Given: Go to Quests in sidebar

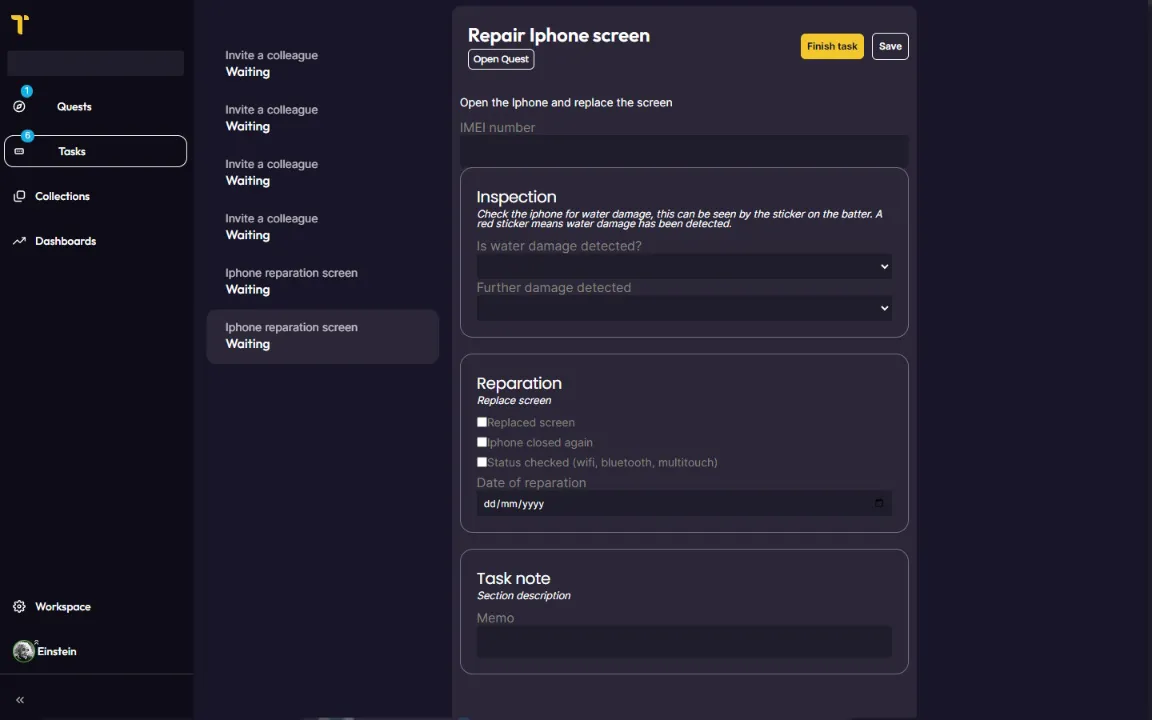Looking at the screenshot, I should point(74,107).
